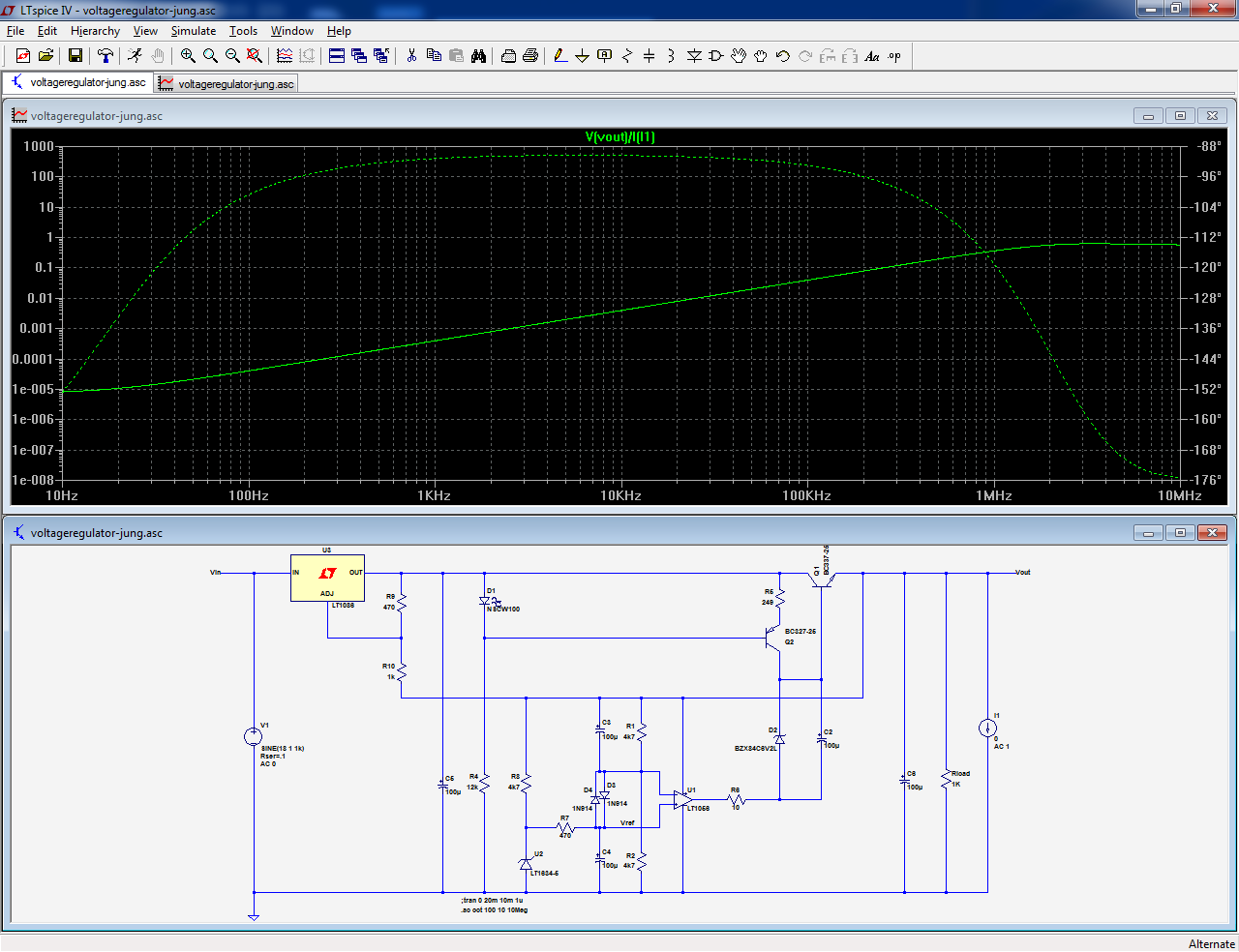Click the 10MHz label on frequency axis
Screen dimensions: 1239x952
1180,495
